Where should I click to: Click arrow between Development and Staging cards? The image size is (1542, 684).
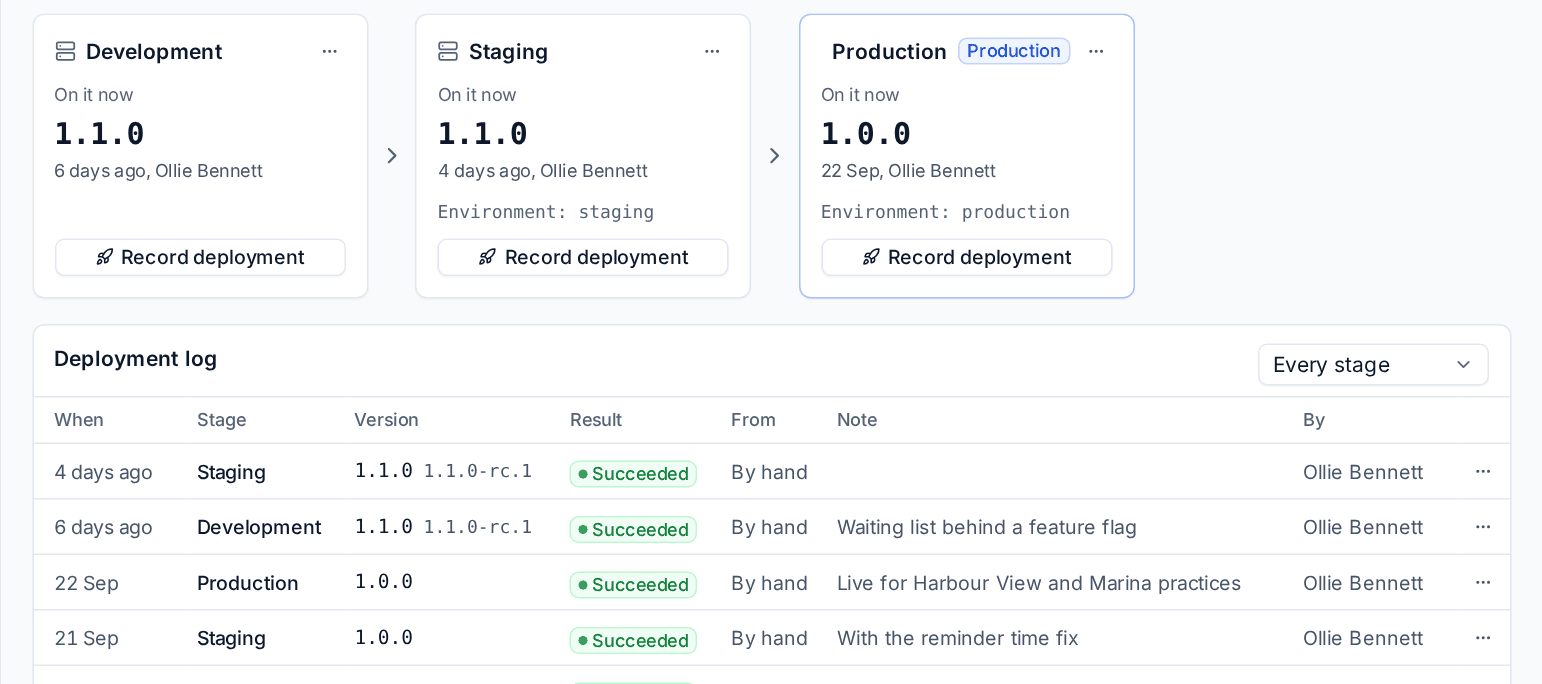click(392, 156)
